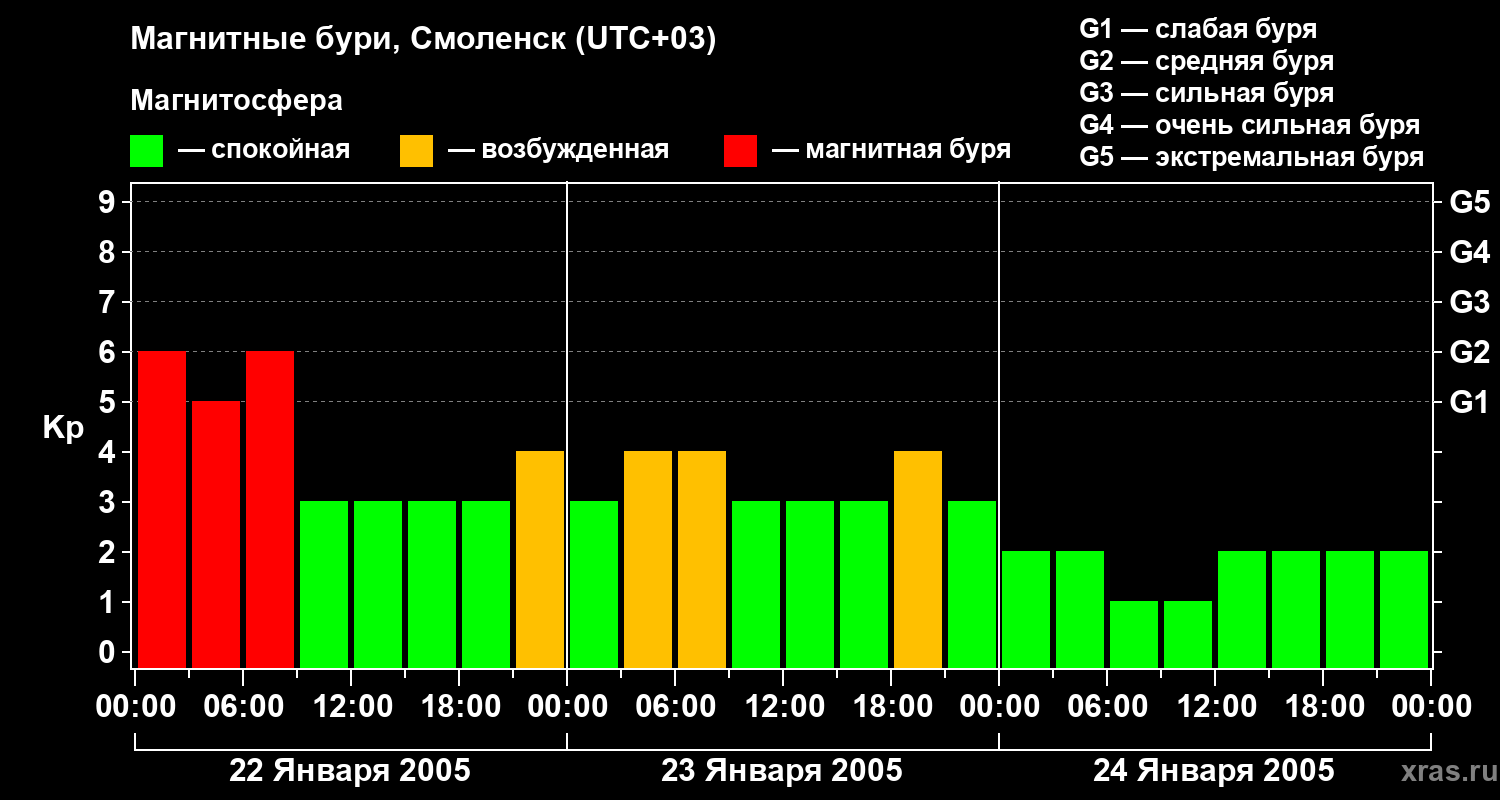Screen dimensions: 1500x800
Task: Click the G5 storm level label on axis
Action: pos(1469,203)
